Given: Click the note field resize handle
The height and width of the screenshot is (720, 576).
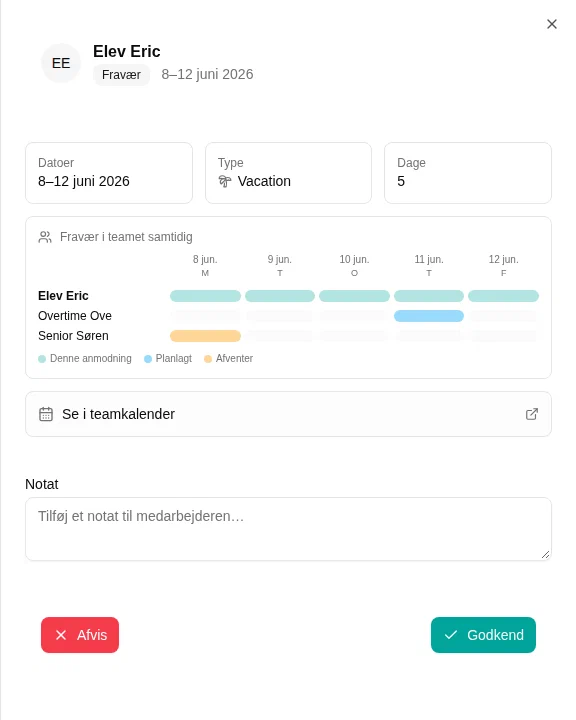Looking at the screenshot, I should coord(545,555).
